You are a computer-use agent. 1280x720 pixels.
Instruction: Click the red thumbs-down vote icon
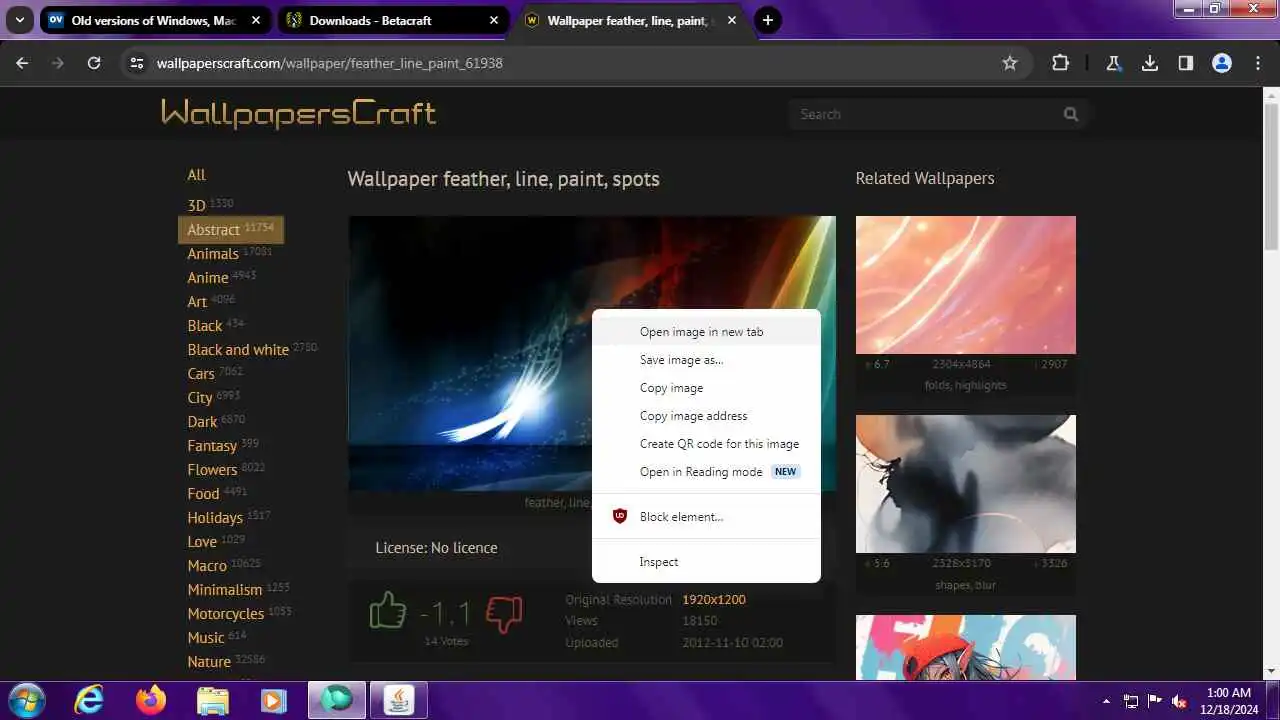pyautogui.click(x=504, y=613)
